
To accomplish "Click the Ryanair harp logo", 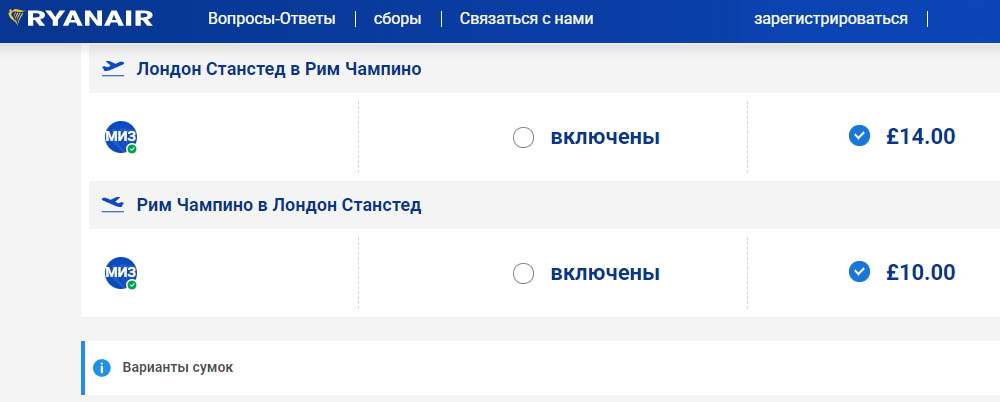I will click(17, 18).
